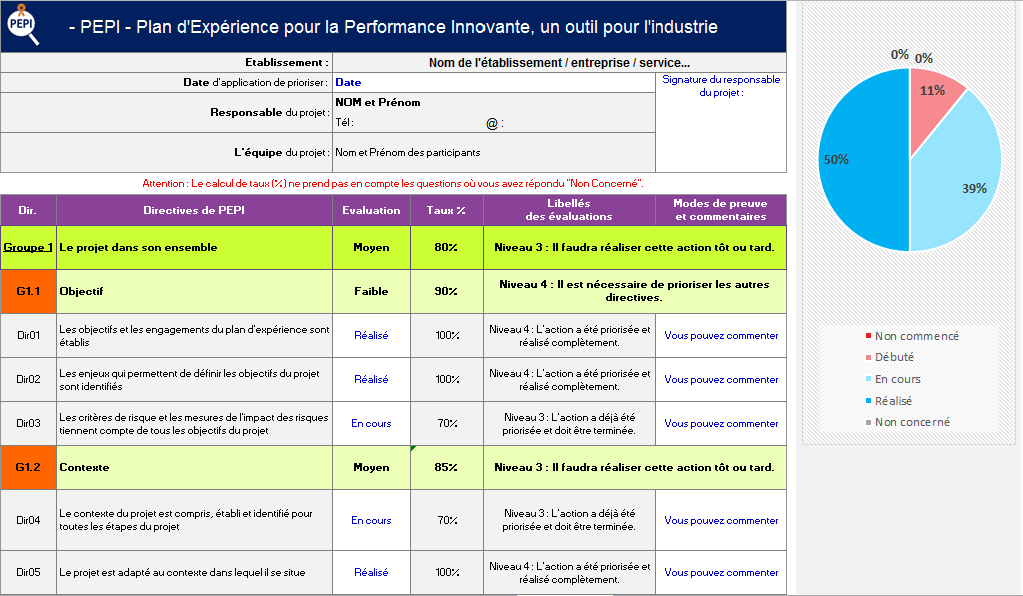Open the "Groupe 1" link
The image size is (1023, 596).
(28, 247)
